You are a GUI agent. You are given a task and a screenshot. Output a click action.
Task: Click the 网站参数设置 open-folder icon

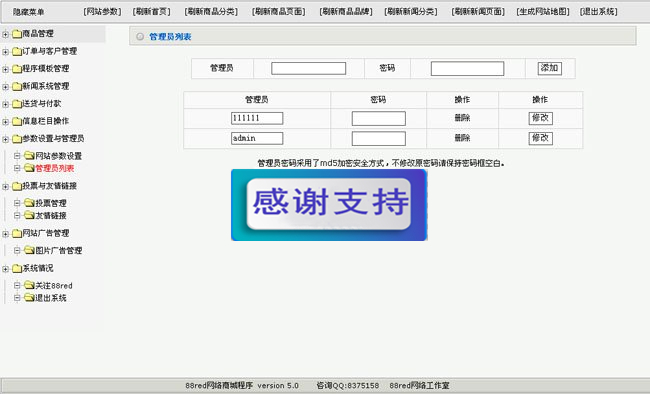(x=29, y=156)
